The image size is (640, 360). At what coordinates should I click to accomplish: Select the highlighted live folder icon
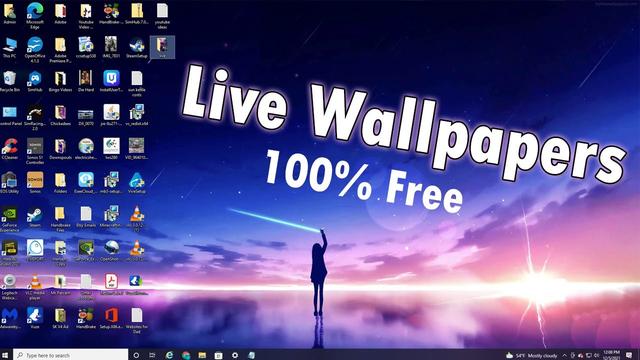tap(162, 47)
